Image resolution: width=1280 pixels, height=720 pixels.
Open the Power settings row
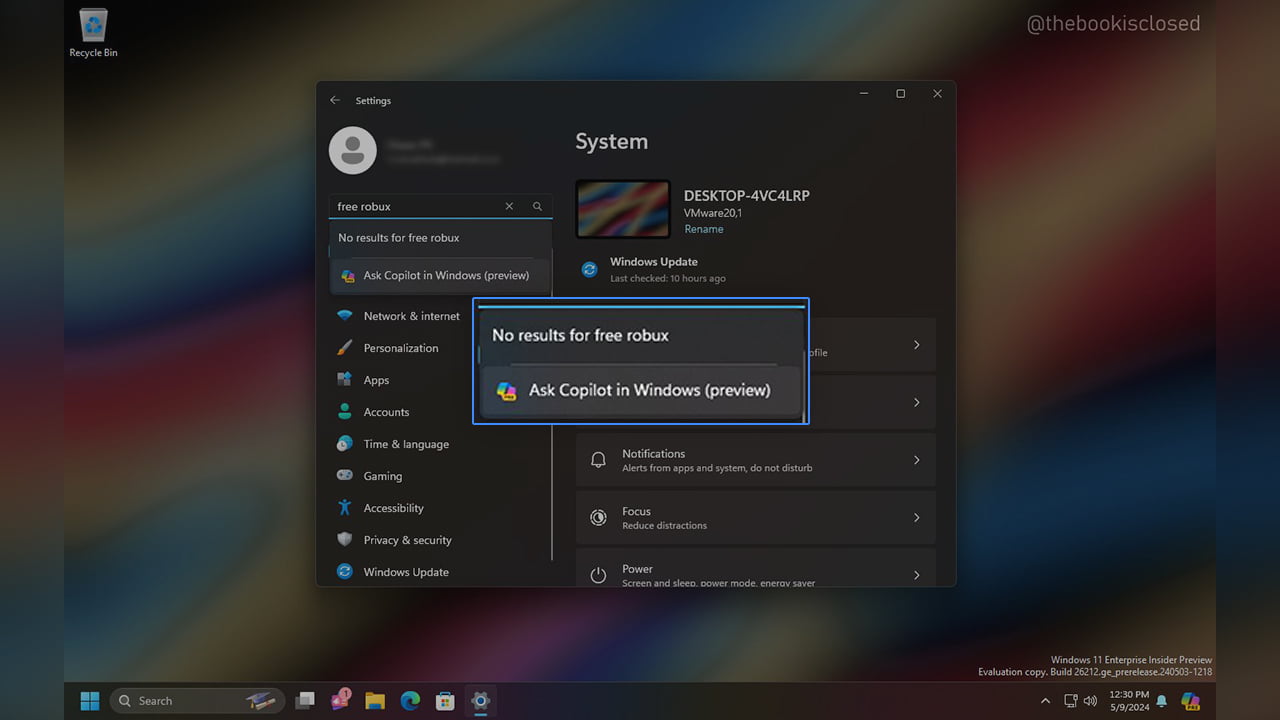click(x=756, y=568)
